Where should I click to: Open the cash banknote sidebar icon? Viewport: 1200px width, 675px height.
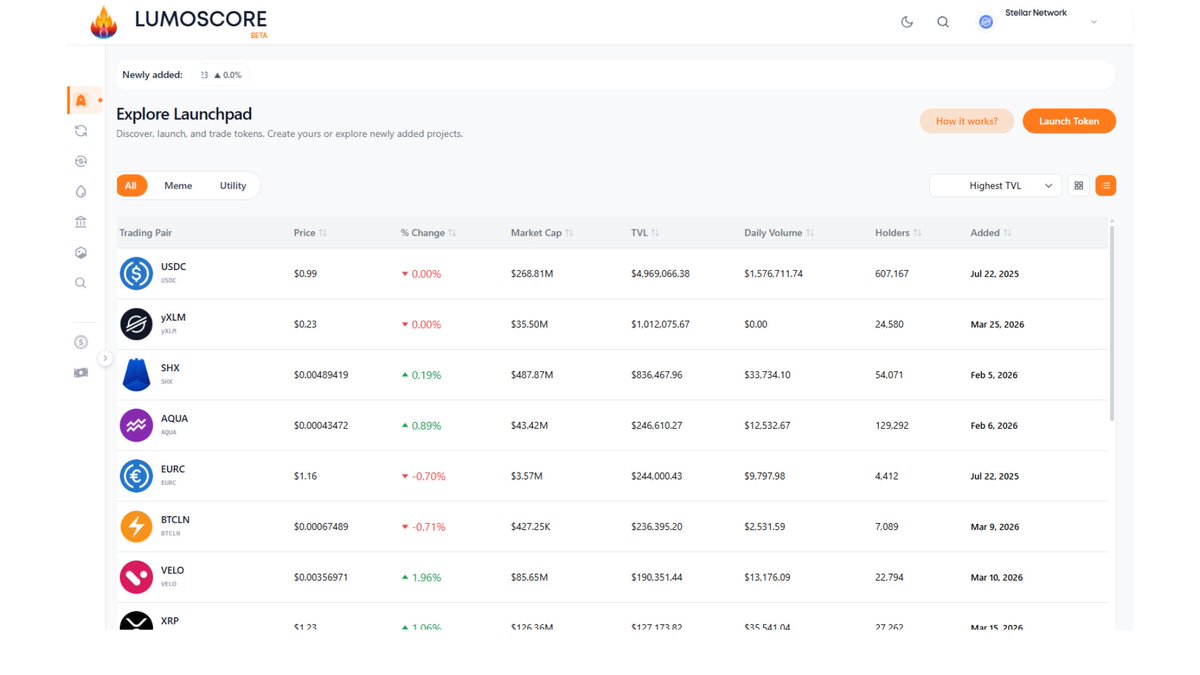(81, 373)
